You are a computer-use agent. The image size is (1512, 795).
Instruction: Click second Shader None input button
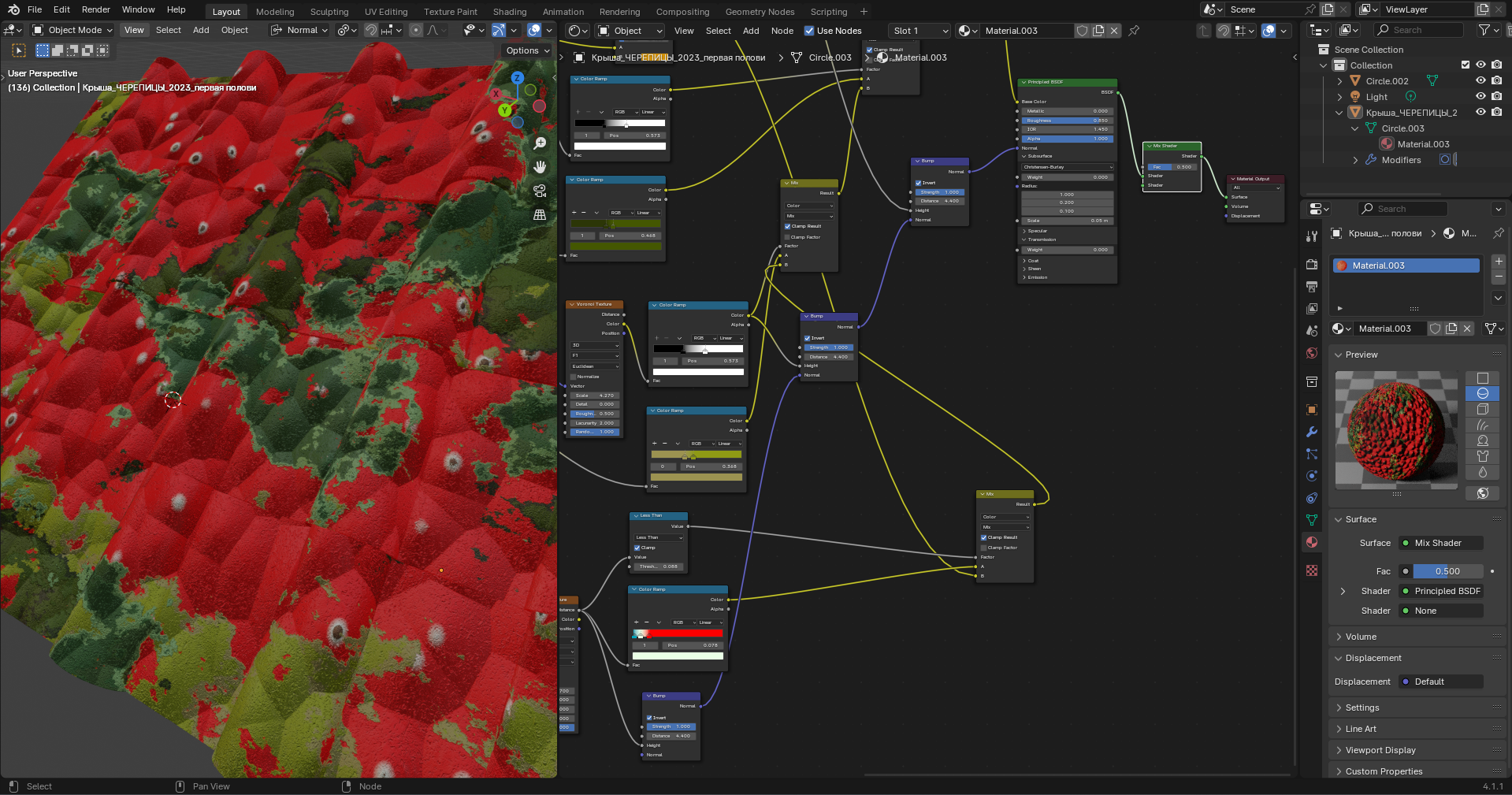tap(1441, 611)
